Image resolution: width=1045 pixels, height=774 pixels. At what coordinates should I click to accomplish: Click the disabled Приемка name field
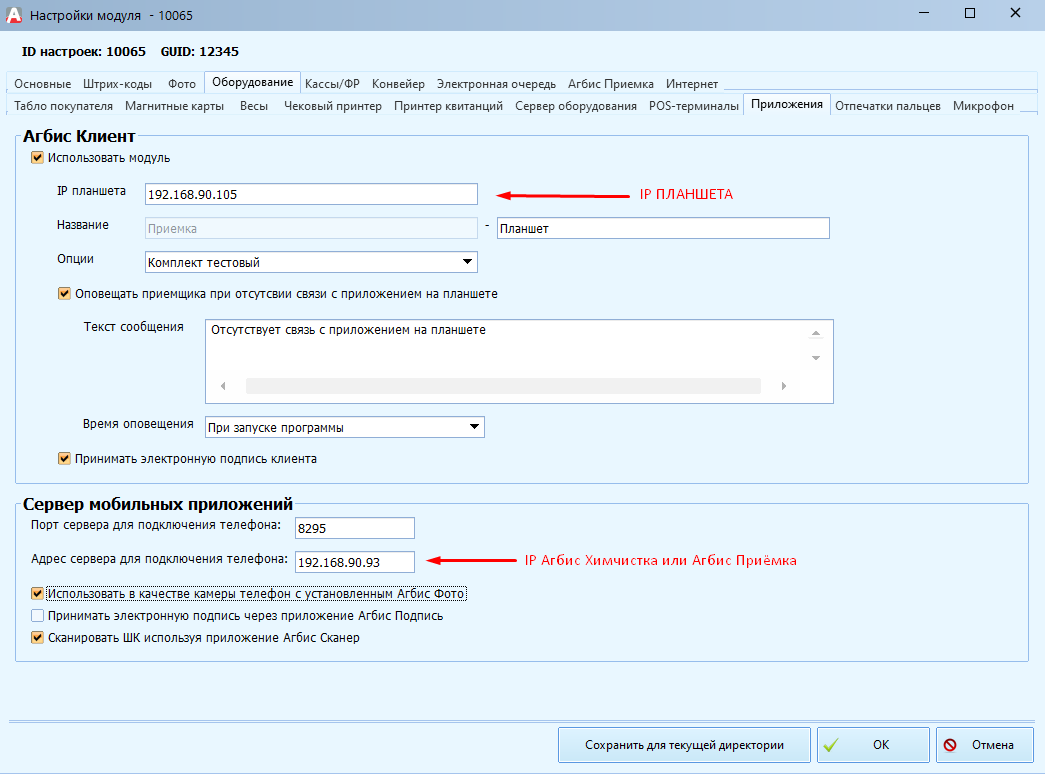(311, 228)
